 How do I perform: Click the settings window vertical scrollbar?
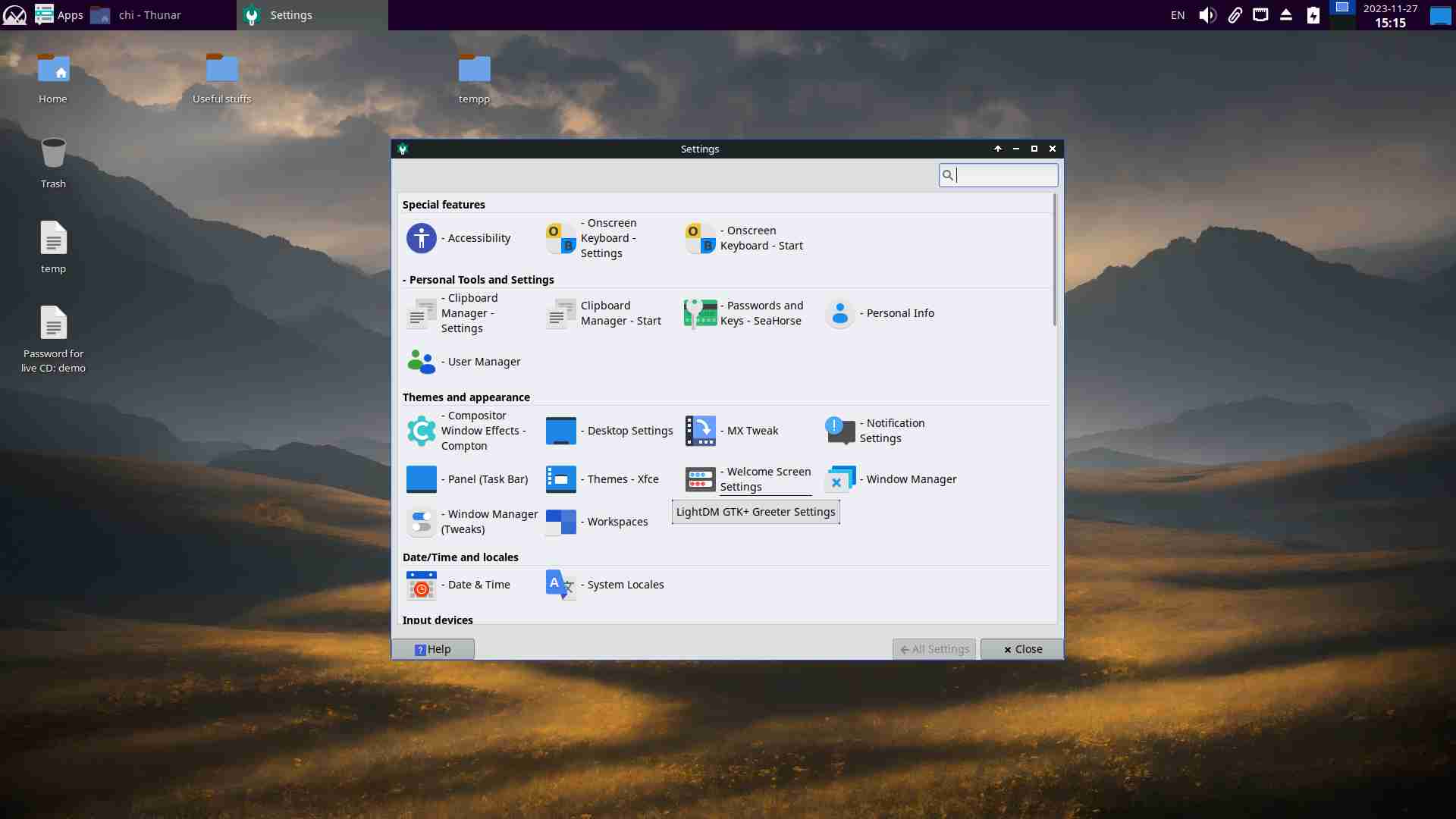coord(1054,262)
